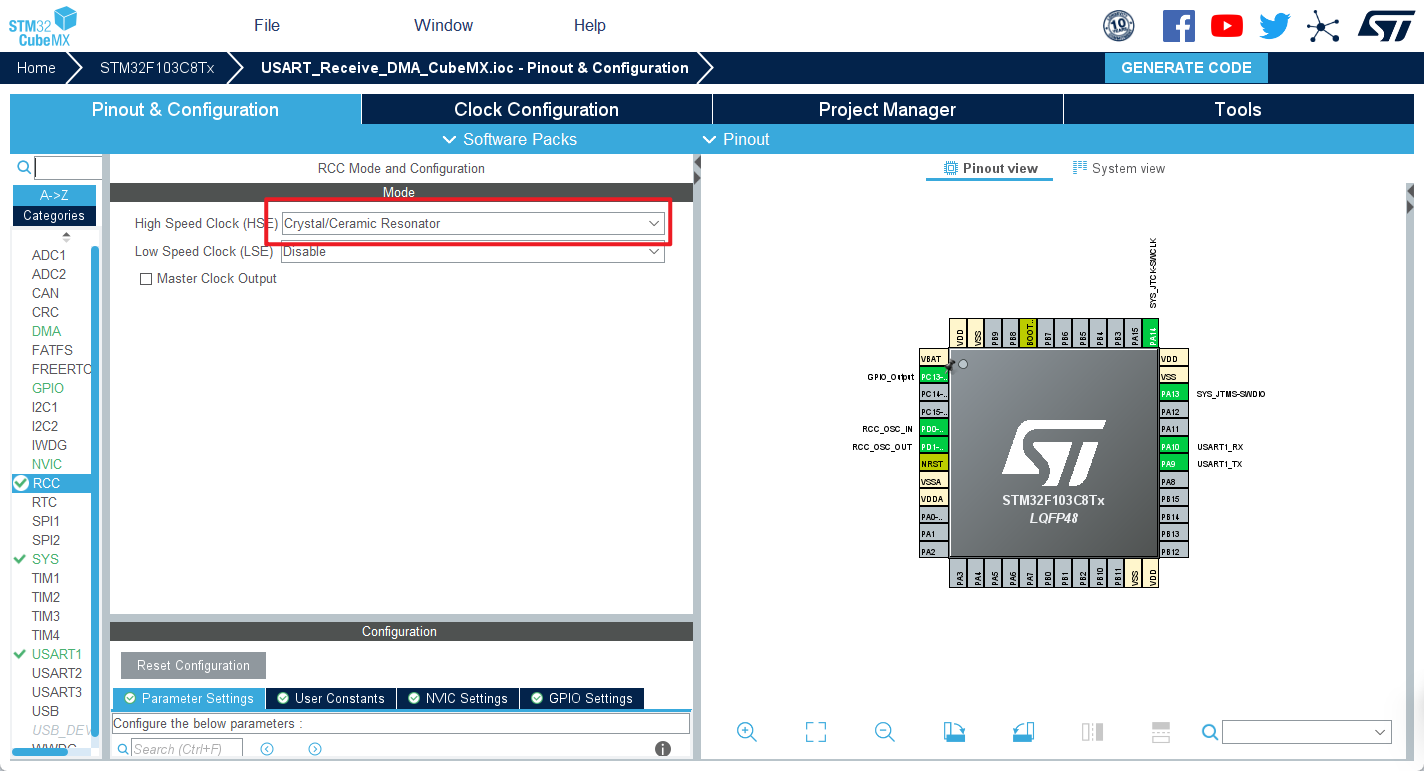Click the 10-year anniversary badge icon

click(1118, 26)
